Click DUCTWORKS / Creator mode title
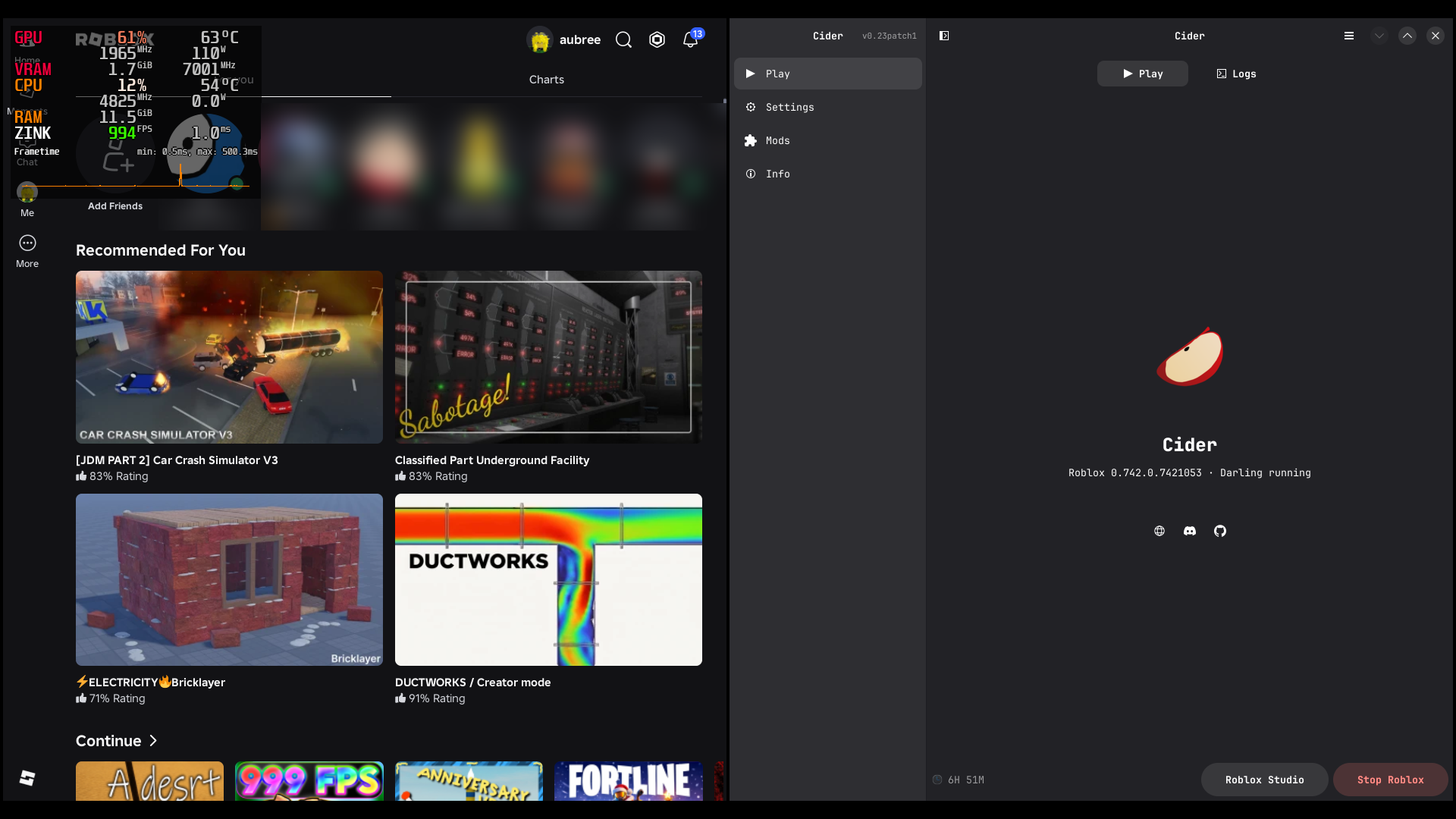The width and height of the screenshot is (1456, 819). (473, 682)
